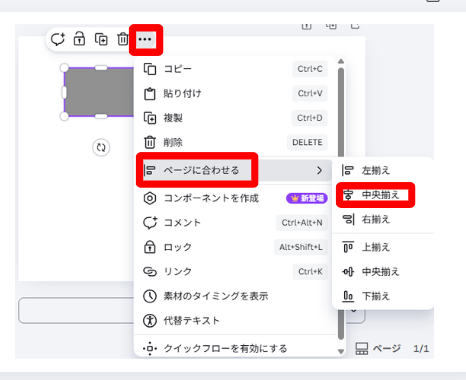
Task: Click the scrollbar down arrow
Action: click(x=341, y=351)
